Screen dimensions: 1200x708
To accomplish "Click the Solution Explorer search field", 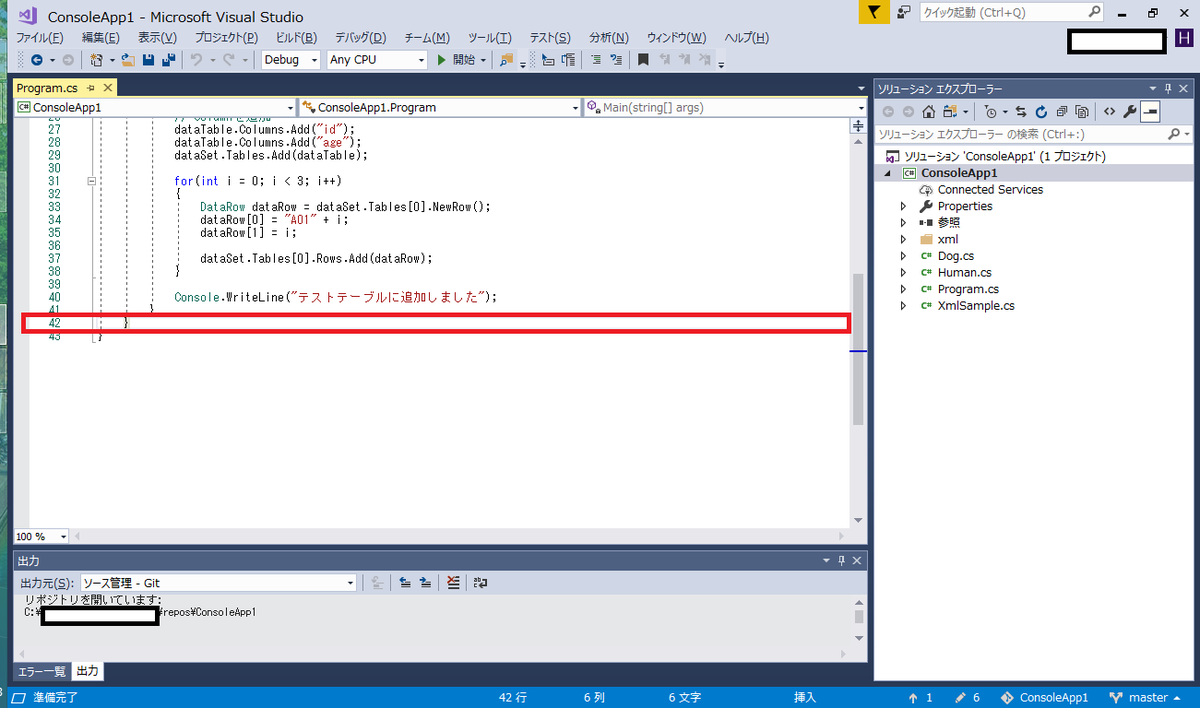I will tap(1034, 134).
